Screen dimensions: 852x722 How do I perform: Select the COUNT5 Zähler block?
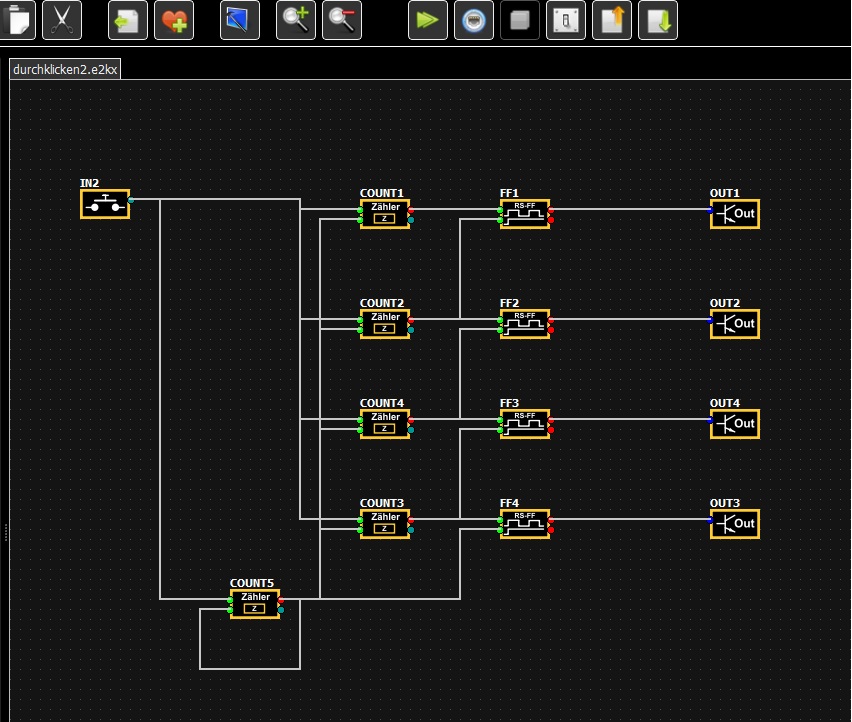tap(255, 604)
